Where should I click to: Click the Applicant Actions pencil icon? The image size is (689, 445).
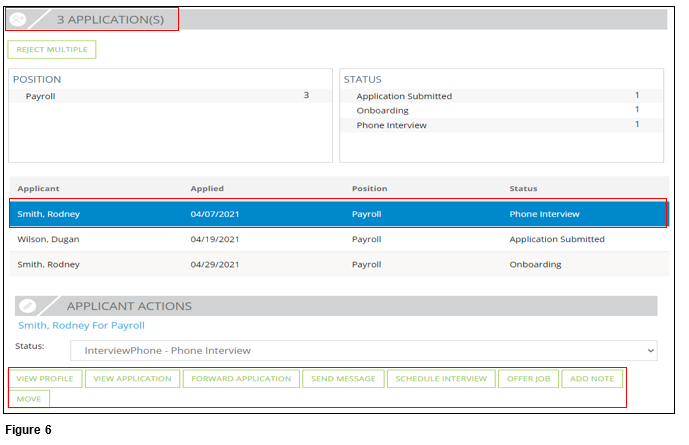(x=27, y=306)
